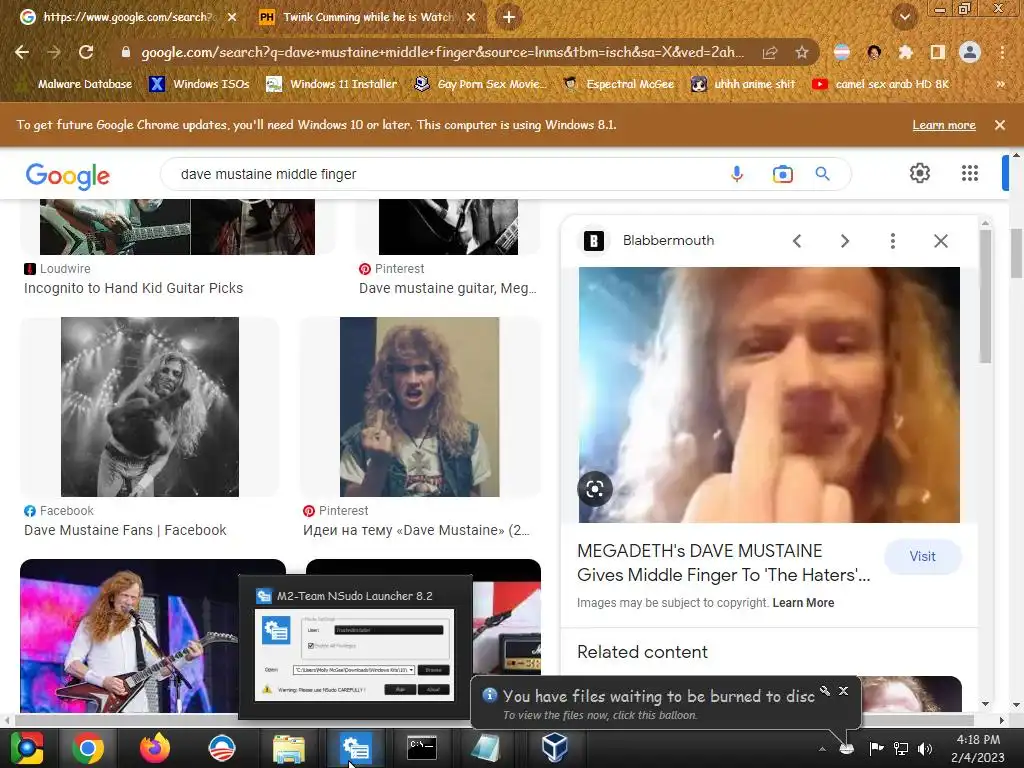The height and width of the screenshot is (768, 1024).
Task: Open MEGADETH's DAVE MUSTAINE headline link
Action: pos(724,562)
